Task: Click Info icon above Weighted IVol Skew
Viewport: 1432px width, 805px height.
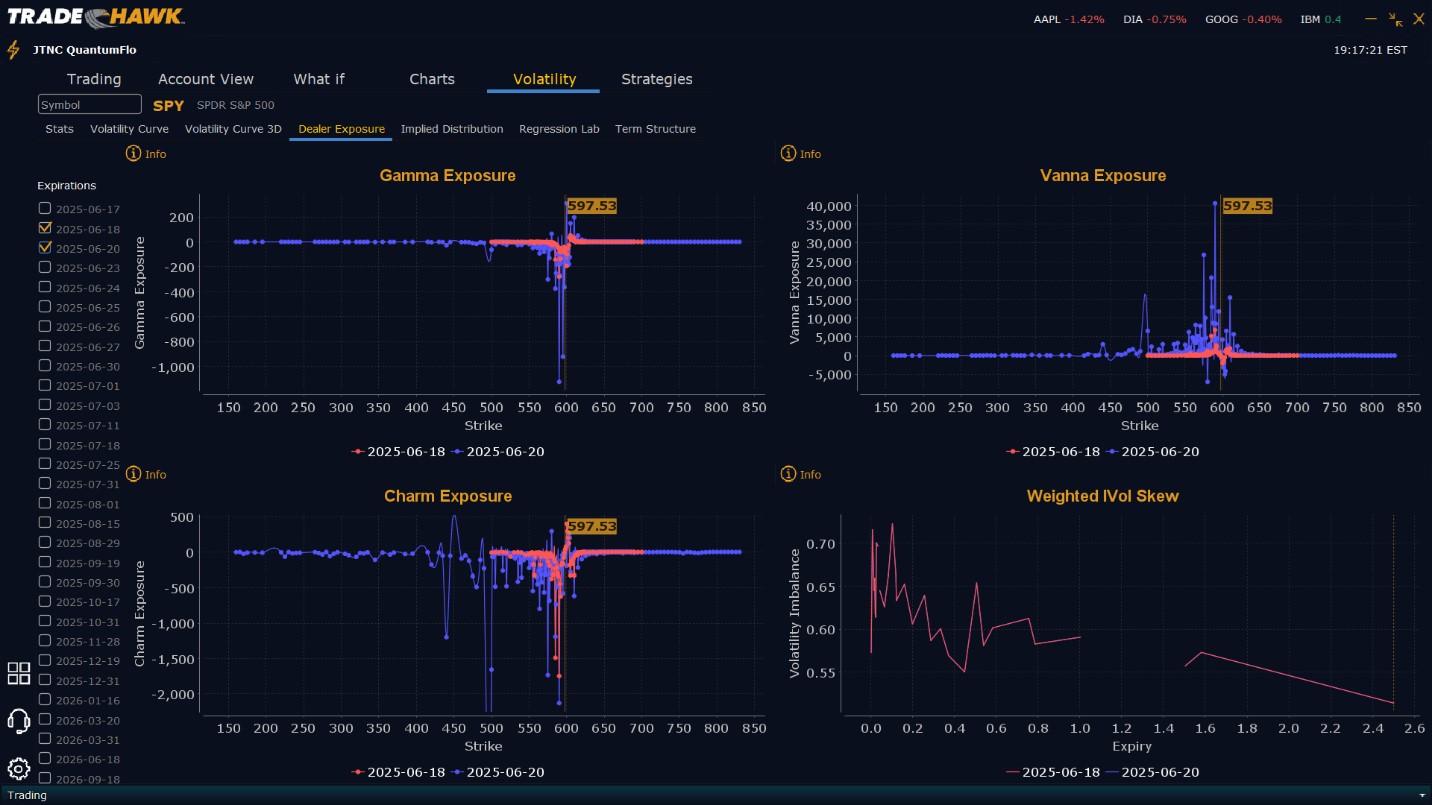Action: pyautogui.click(x=788, y=474)
